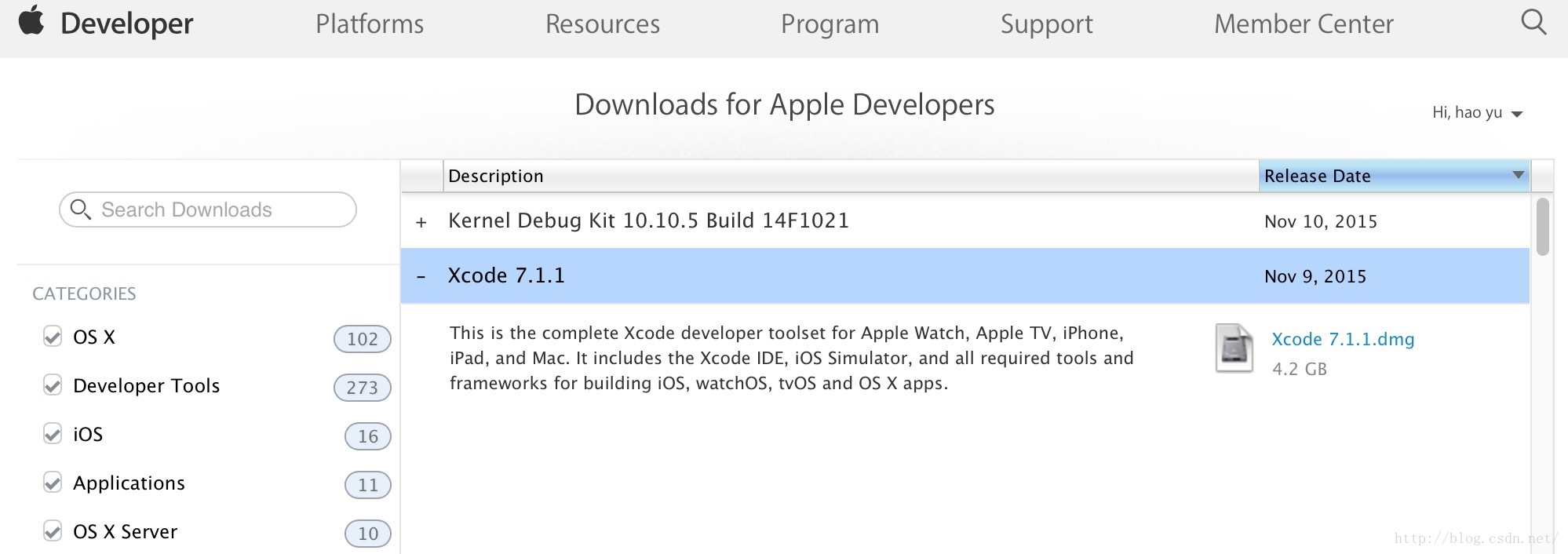This screenshot has width=1568, height=554.
Task: Open the Member Center menu
Action: [x=1304, y=24]
